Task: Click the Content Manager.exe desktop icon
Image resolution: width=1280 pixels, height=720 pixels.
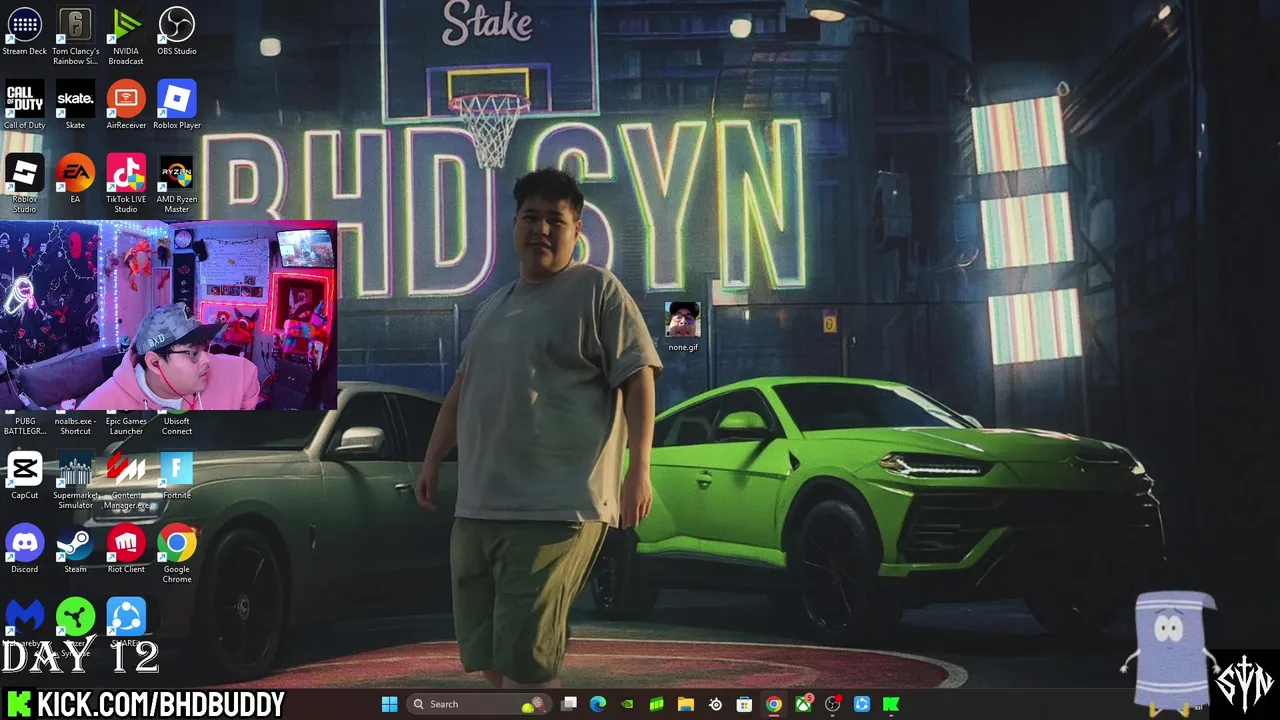Action: coord(126,480)
